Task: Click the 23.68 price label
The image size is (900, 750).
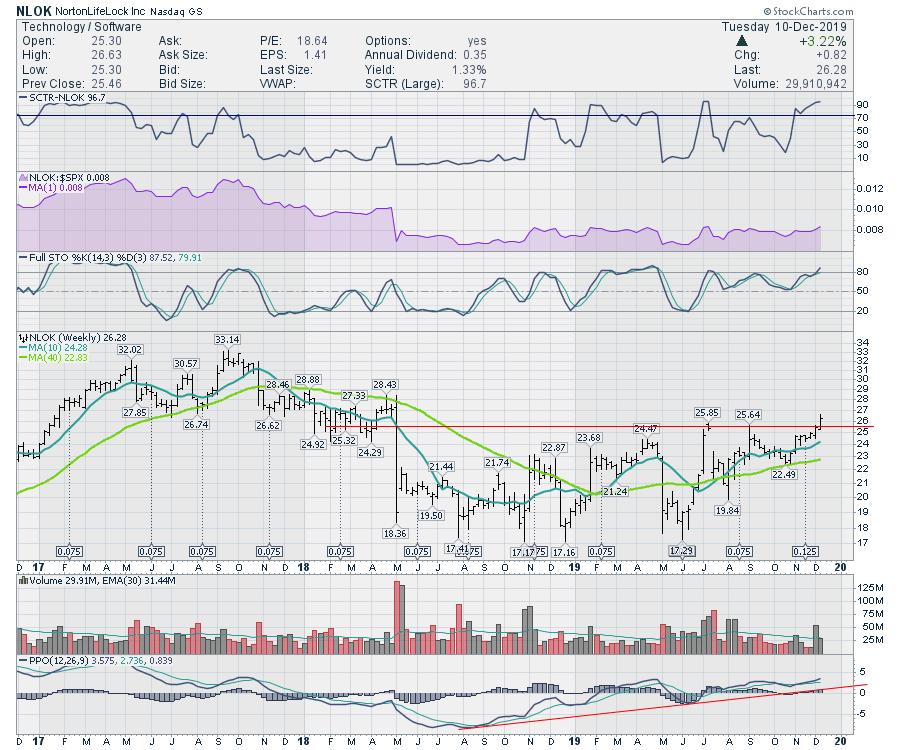Action: coord(589,438)
